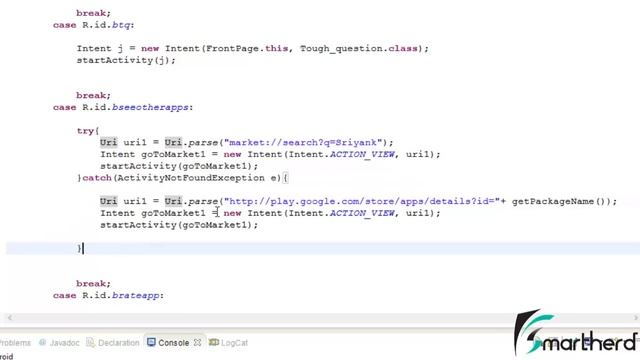640x360 pixels.
Task: Open the LogCat tab
Action: 229,343
